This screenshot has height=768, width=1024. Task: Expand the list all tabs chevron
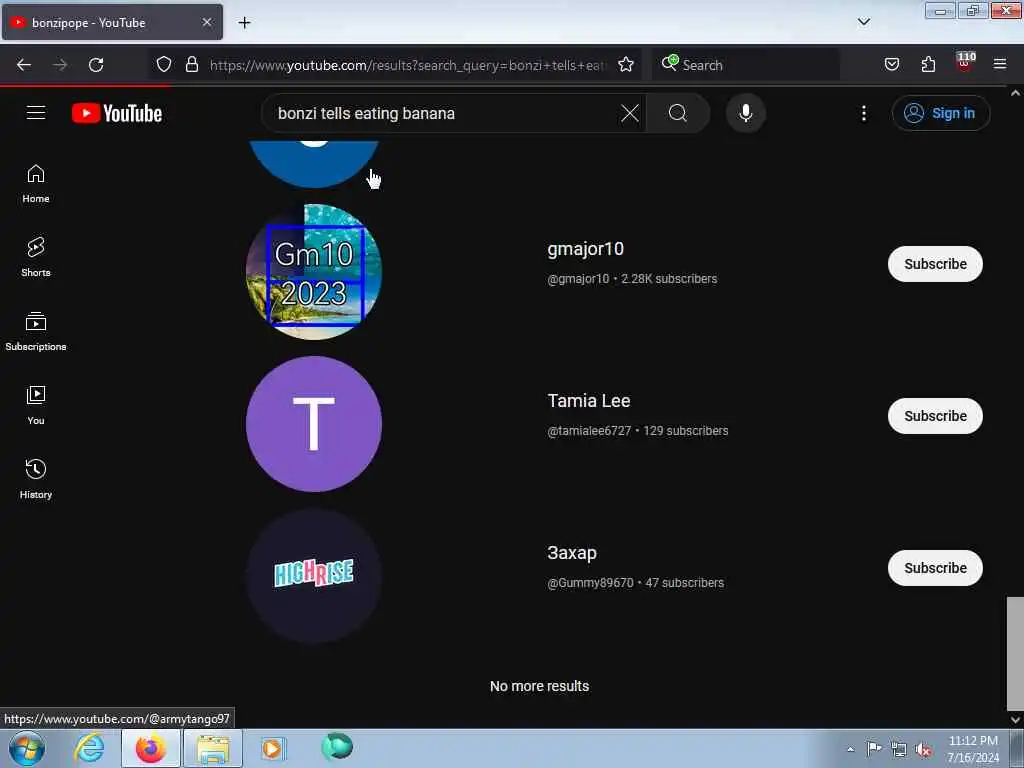(x=863, y=22)
